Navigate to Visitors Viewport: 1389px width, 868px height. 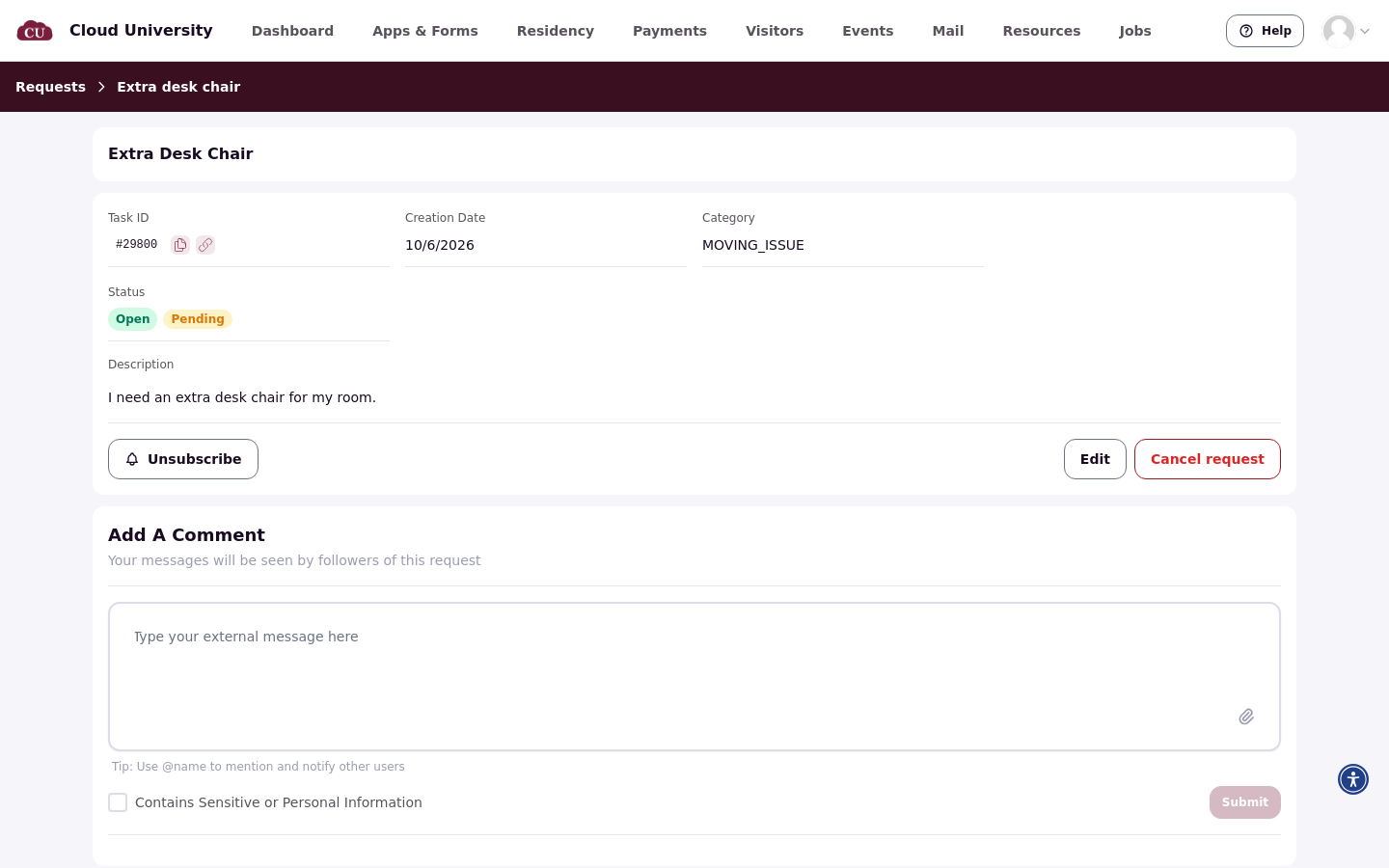coord(775,31)
